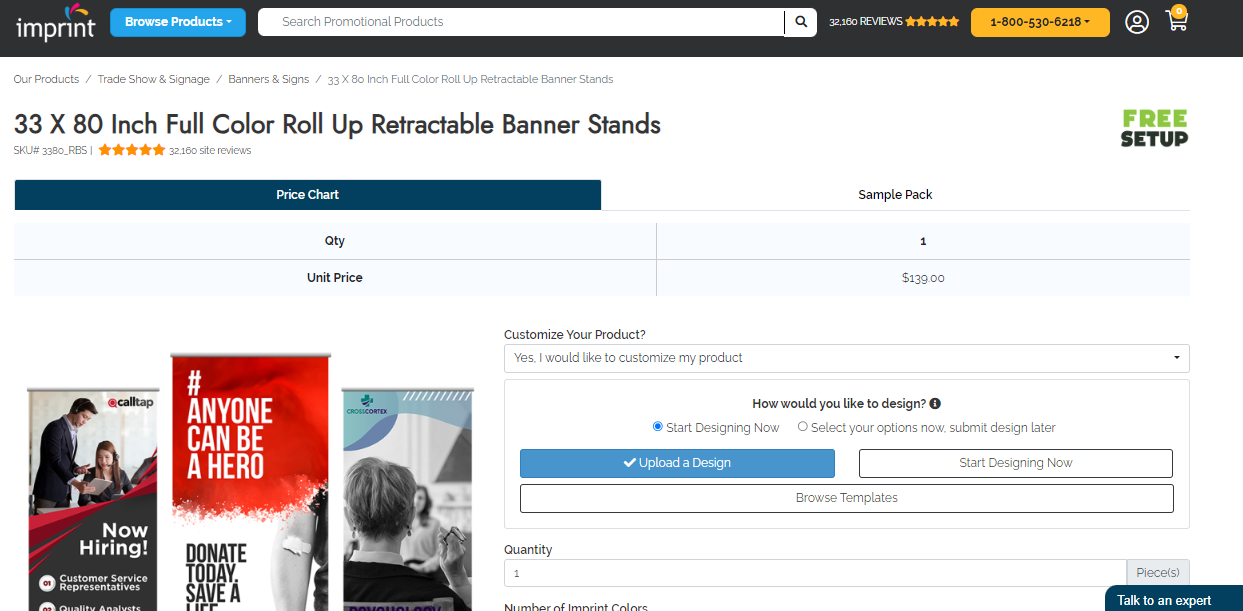Open the Talk to an expert chat
Image resolution: width=1243 pixels, height=611 pixels.
click(x=1173, y=599)
